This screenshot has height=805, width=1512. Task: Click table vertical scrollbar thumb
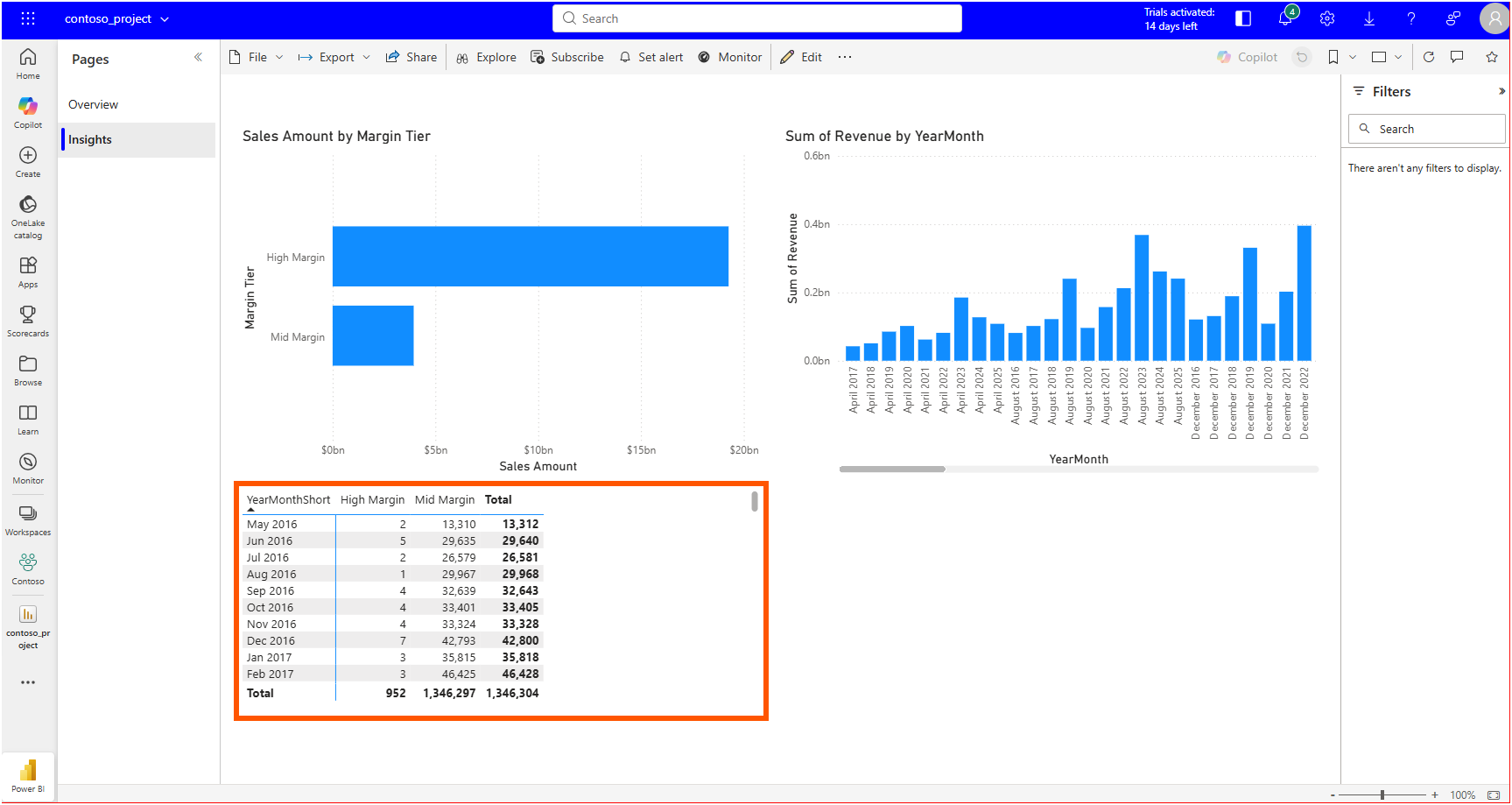(755, 501)
